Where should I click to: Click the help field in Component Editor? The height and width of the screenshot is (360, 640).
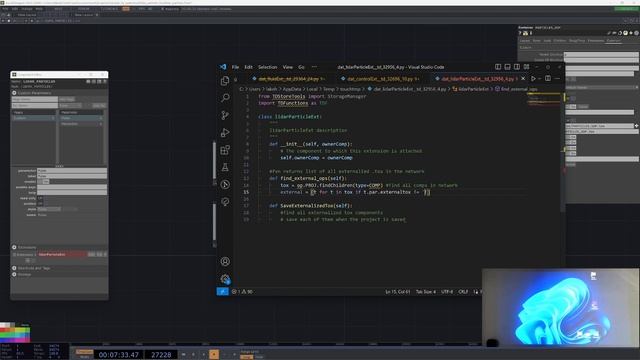(72, 192)
